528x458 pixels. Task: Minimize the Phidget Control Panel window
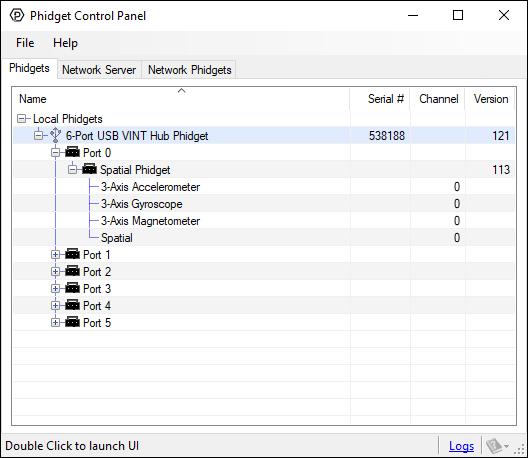coord(413,15)
